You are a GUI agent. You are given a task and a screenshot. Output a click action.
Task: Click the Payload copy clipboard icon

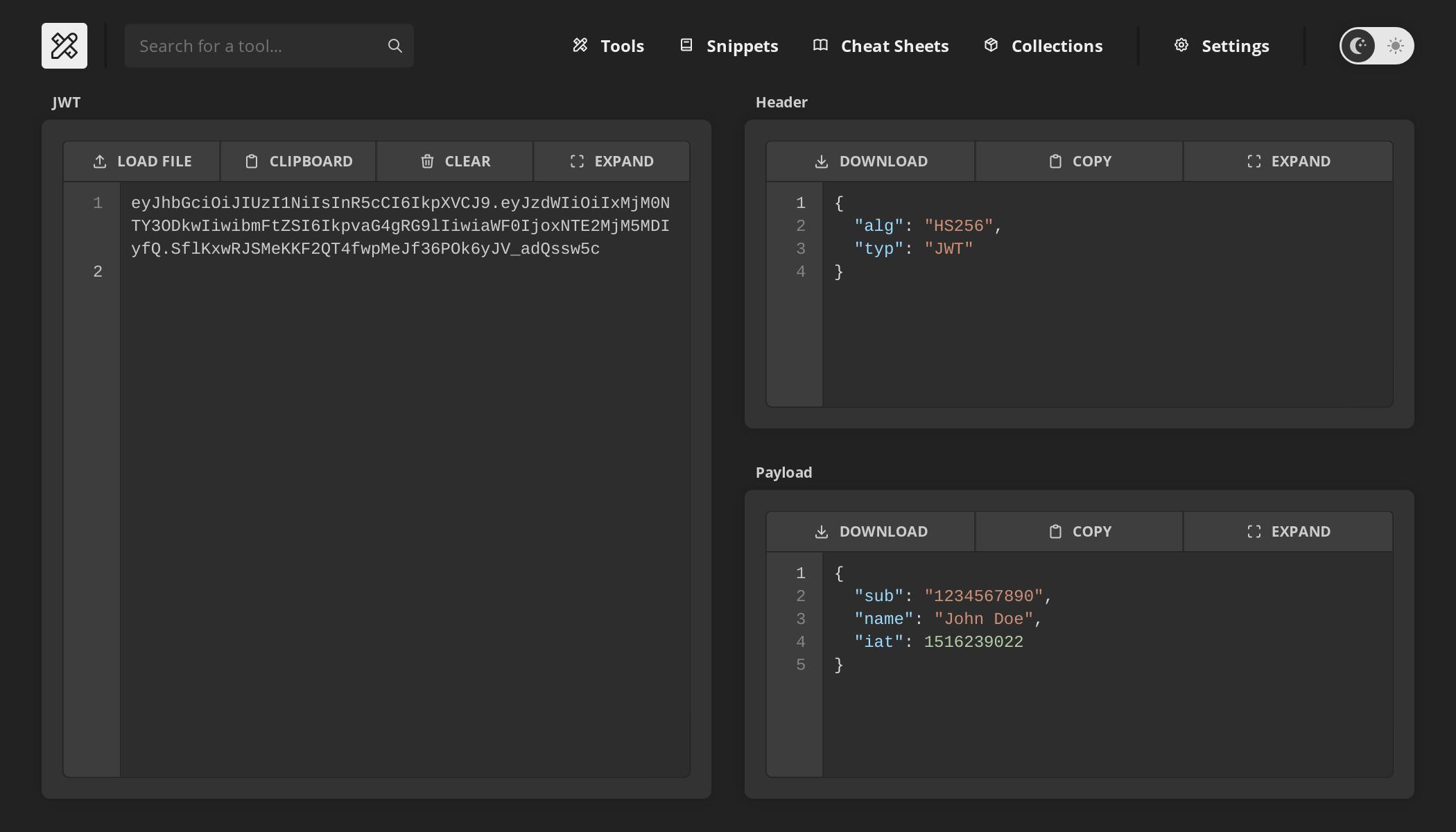click(x=1055, y=532)
